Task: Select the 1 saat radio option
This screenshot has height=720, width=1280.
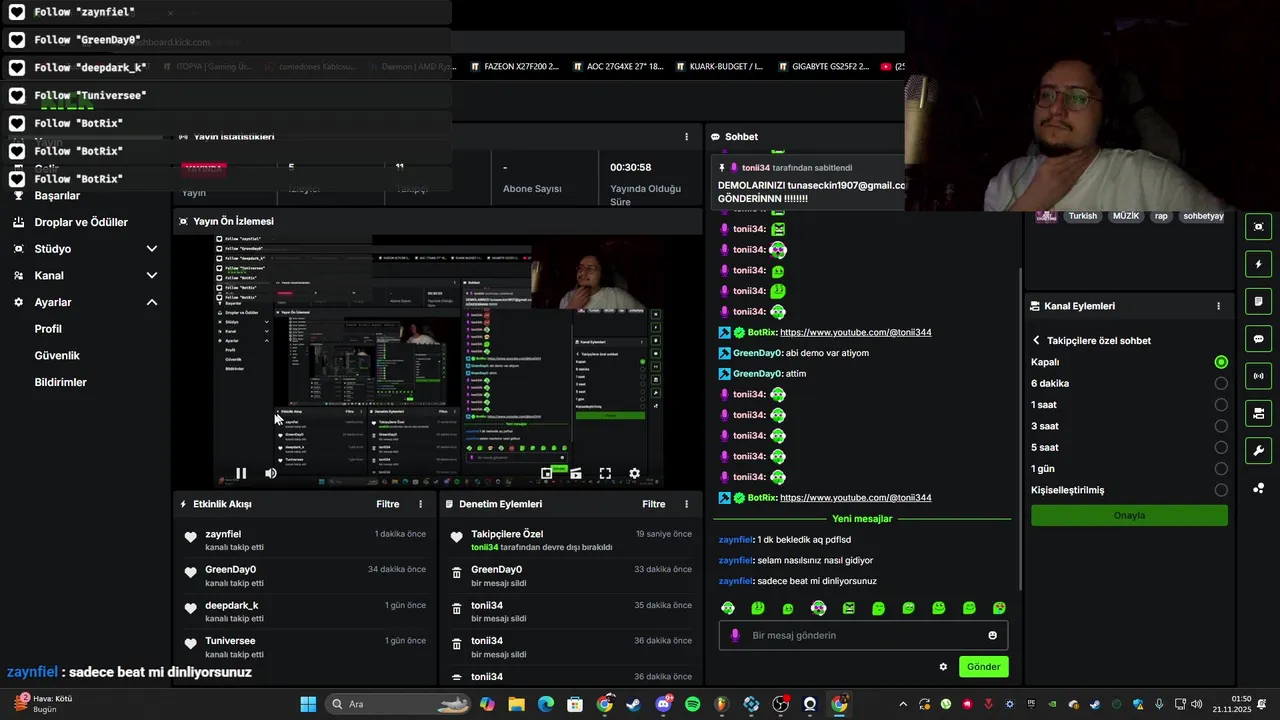Action: click(x=1221, y=405)
